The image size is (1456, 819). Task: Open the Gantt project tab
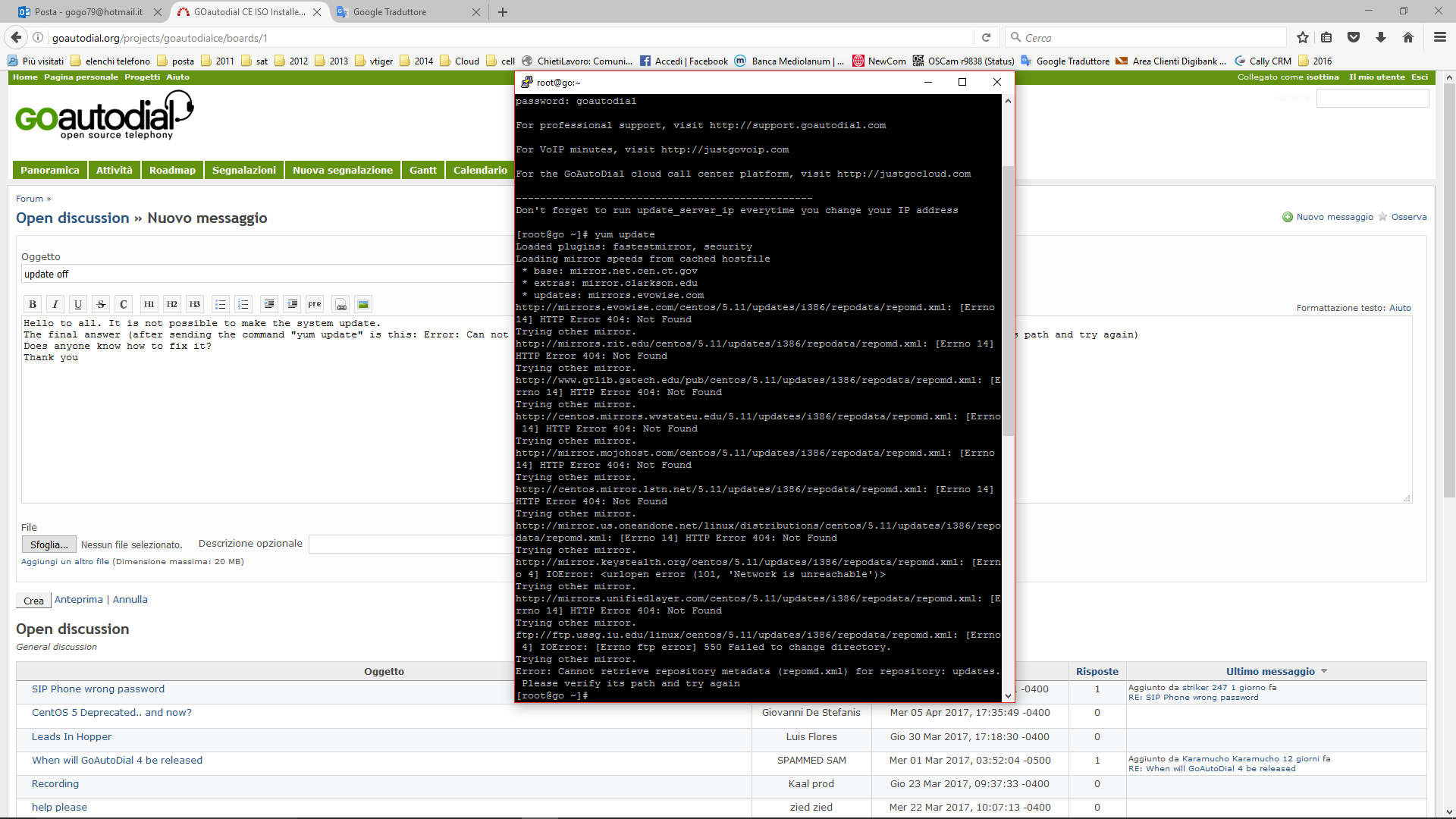point(423,170)
